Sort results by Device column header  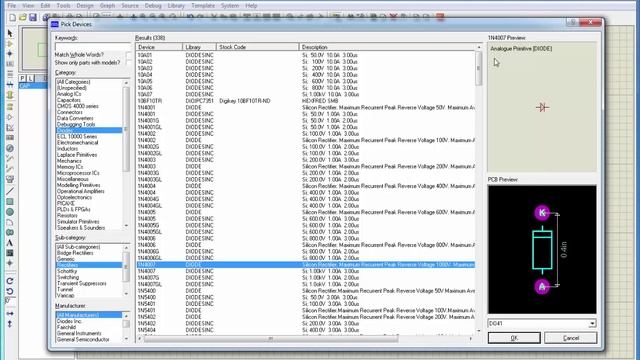[159, 47]
